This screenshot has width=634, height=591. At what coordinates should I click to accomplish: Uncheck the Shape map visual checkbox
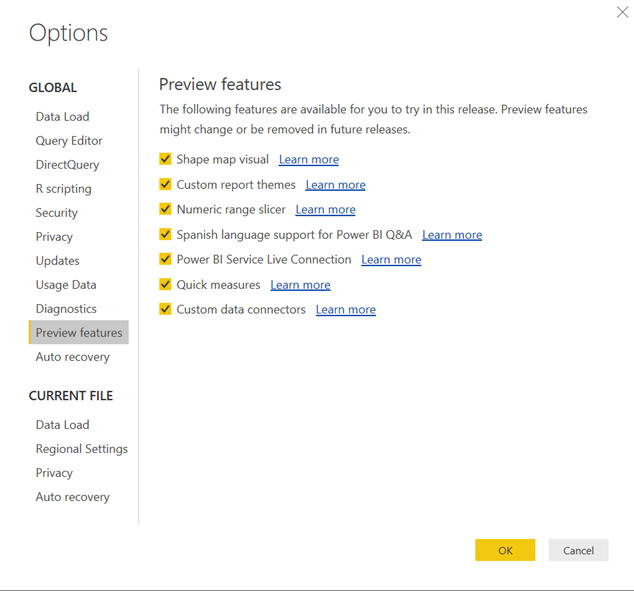(165, 159)
